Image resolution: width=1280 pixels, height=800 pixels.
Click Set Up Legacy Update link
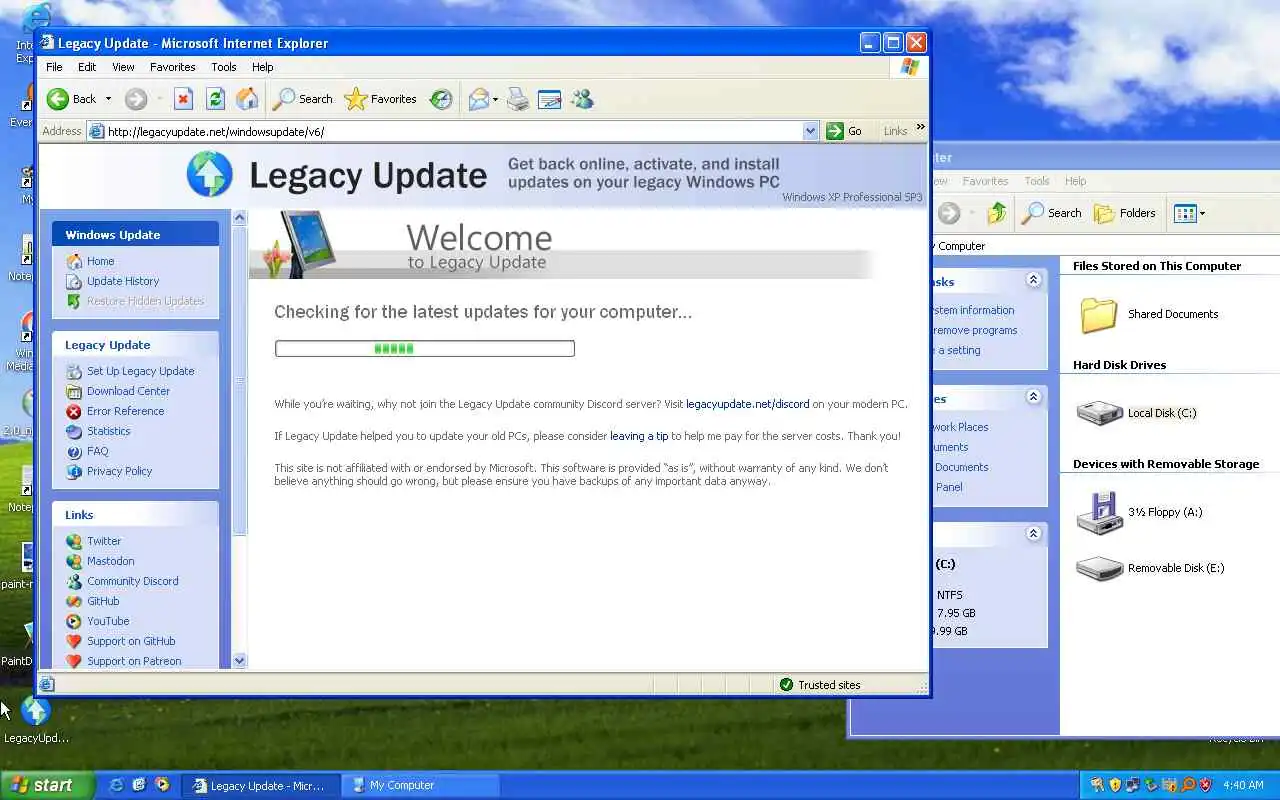[x=140, y=371]
